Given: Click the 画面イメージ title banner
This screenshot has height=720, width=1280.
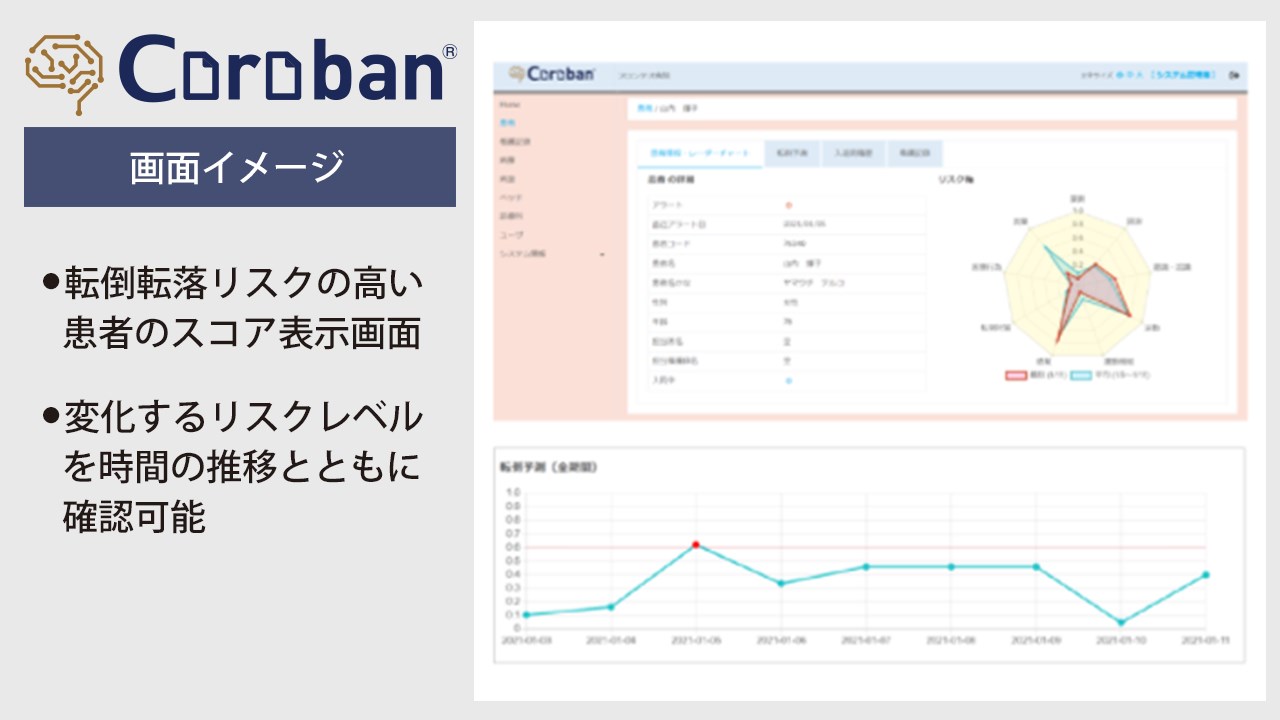Looking at the screenshot, I should [240, 167].
